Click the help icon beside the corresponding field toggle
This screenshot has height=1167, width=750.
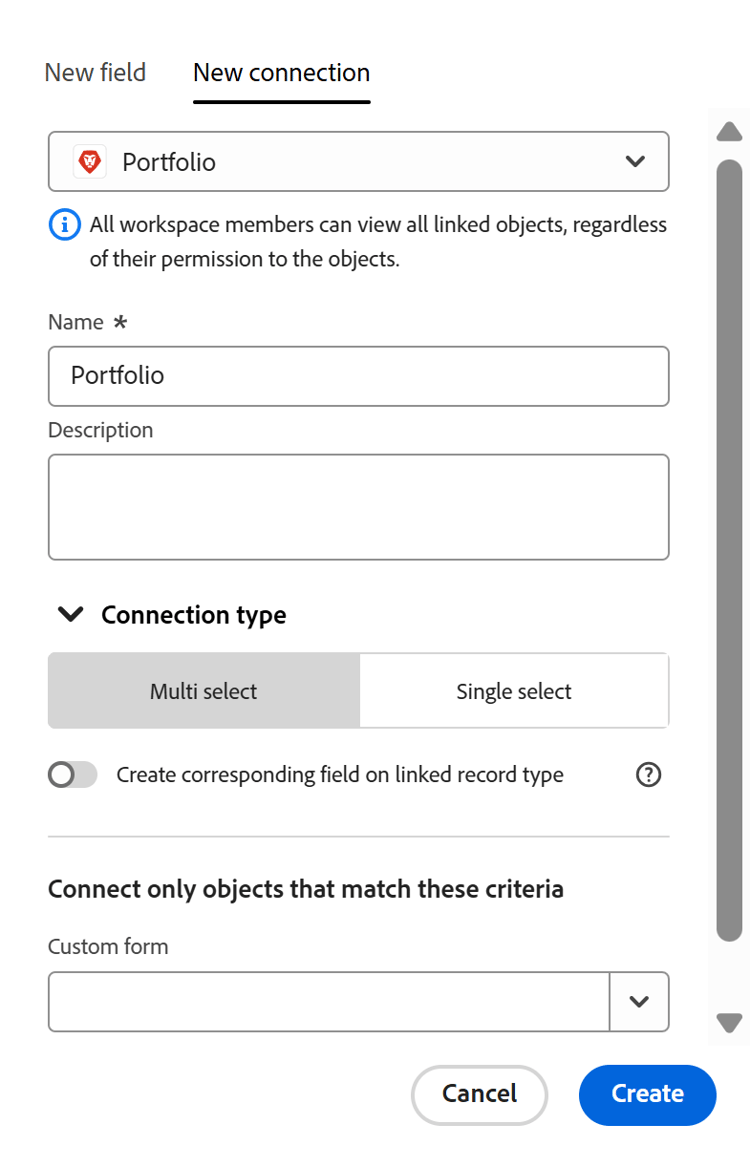click(648, 774)
